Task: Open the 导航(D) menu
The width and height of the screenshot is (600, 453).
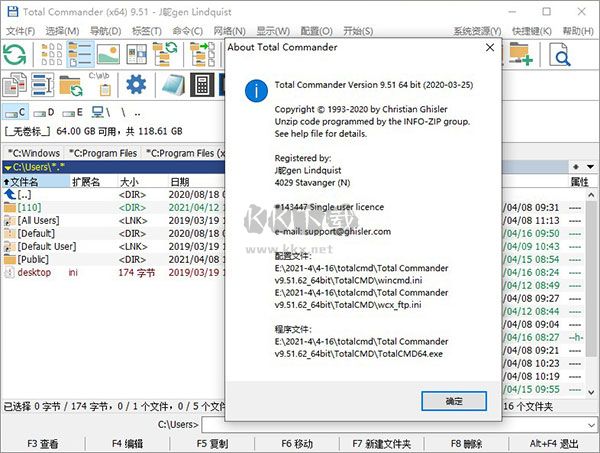Action: pos(105,31)
